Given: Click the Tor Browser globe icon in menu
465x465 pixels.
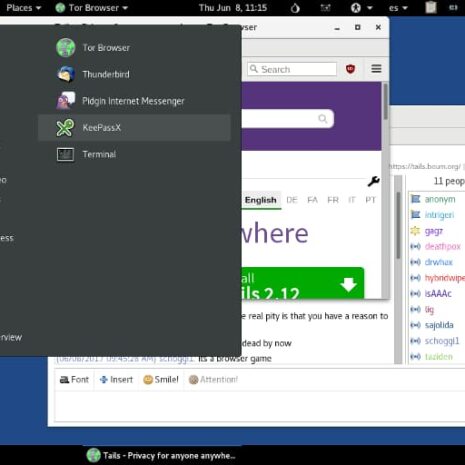Looking at the screenshot, I should click(65, 48).
